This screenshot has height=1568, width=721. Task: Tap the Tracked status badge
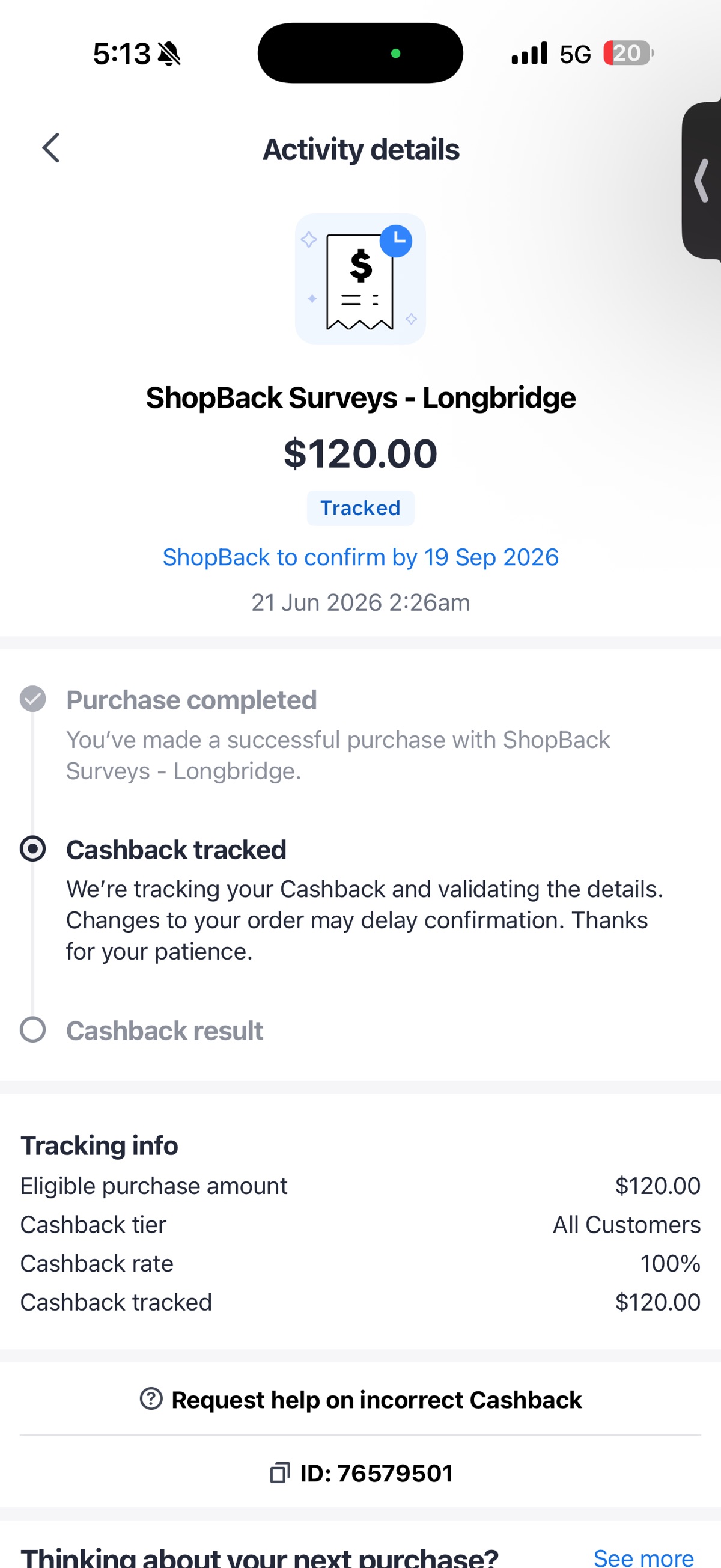pos(360,508)
